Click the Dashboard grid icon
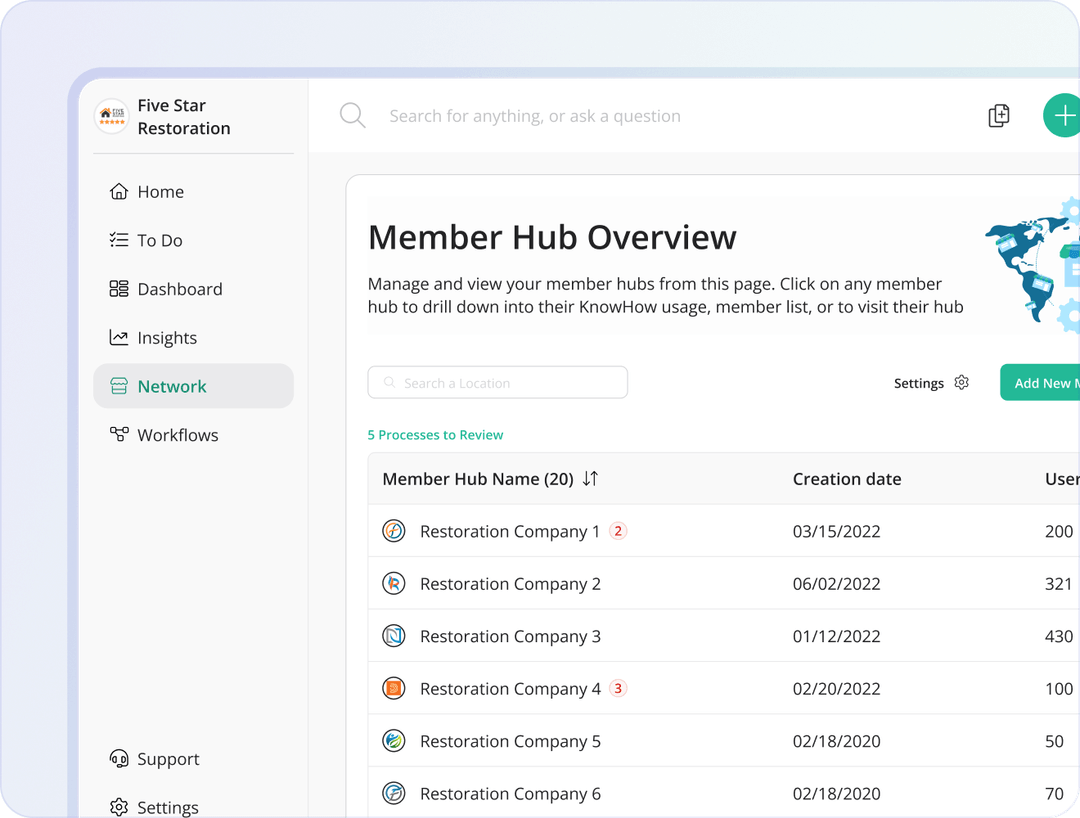This screenshot has width=1080, height=818. coord(119,289)
